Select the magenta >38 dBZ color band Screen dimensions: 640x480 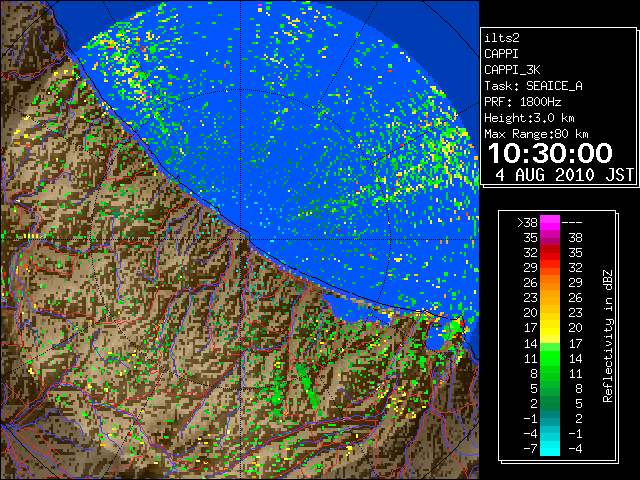point(550,223)
